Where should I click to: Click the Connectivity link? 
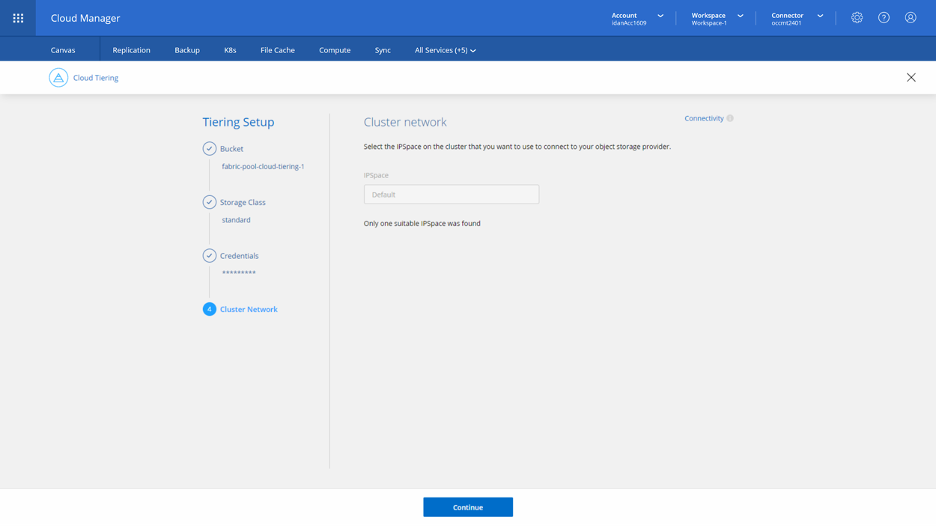(x=703, y=119)
